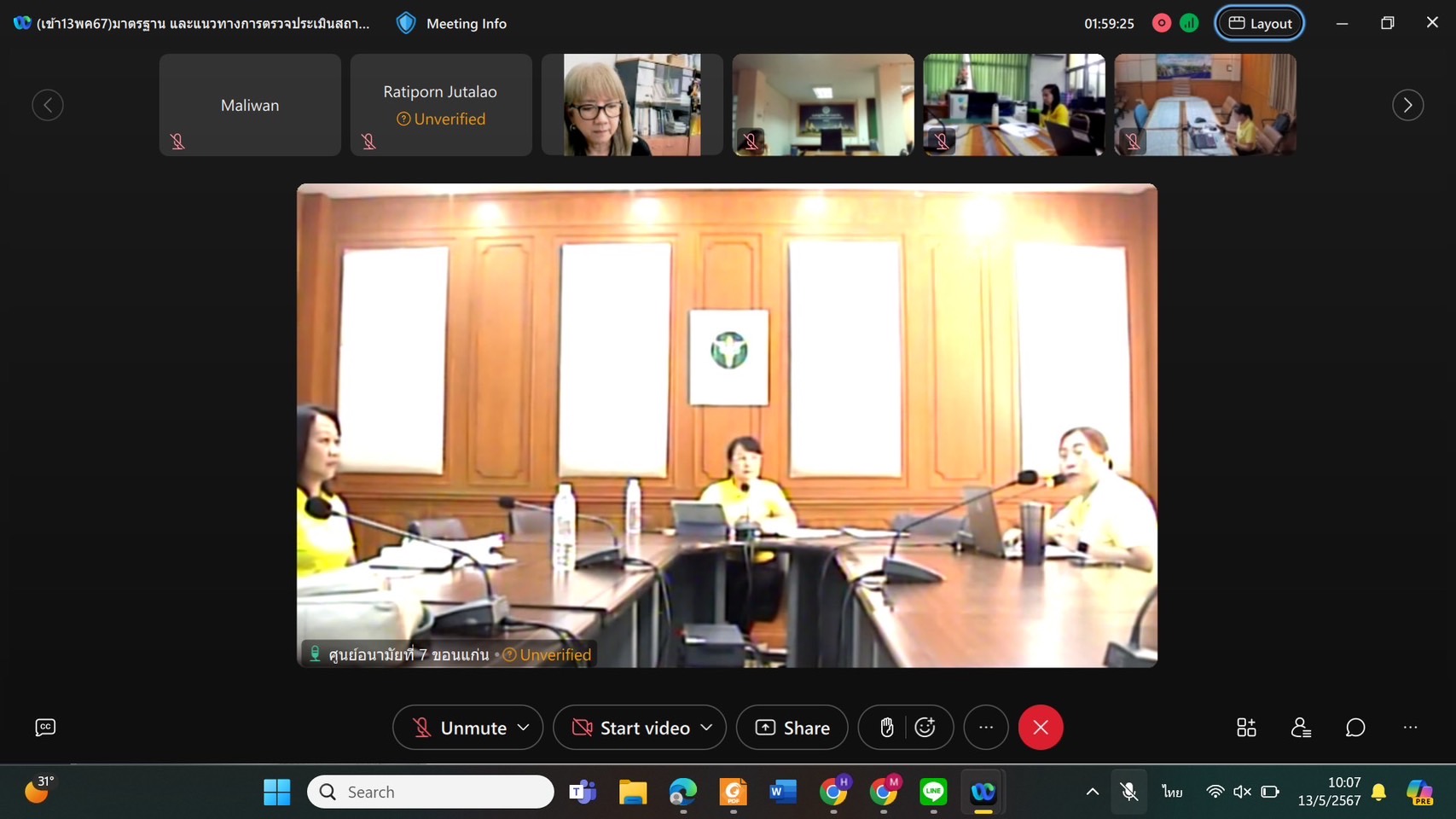Screen dimensions: 1456x819
Task: Open reactions emoji picker
Action: [925, 728]
